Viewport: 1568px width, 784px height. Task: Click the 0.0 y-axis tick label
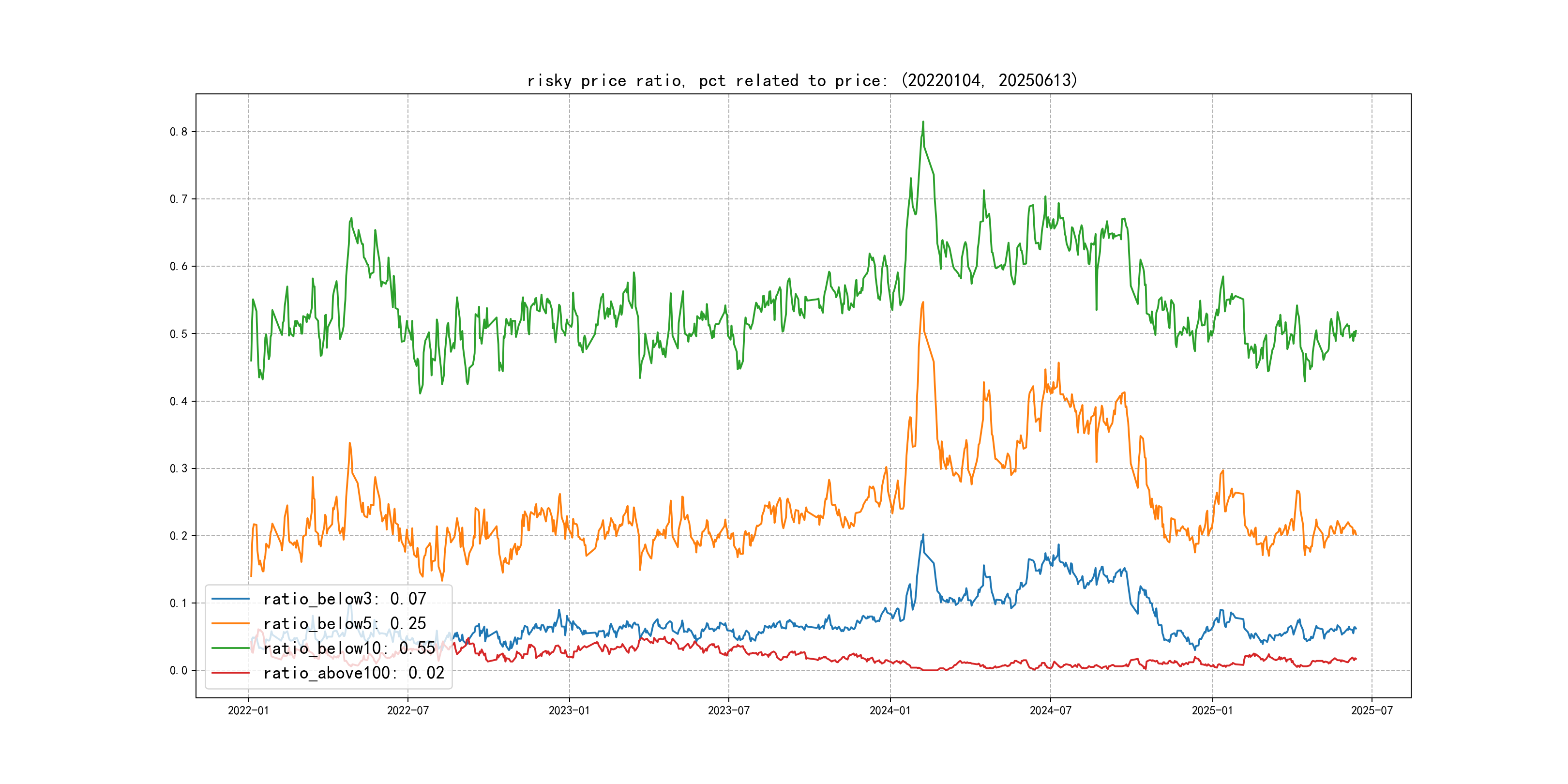pyautogui.click(x=179, y=670)
